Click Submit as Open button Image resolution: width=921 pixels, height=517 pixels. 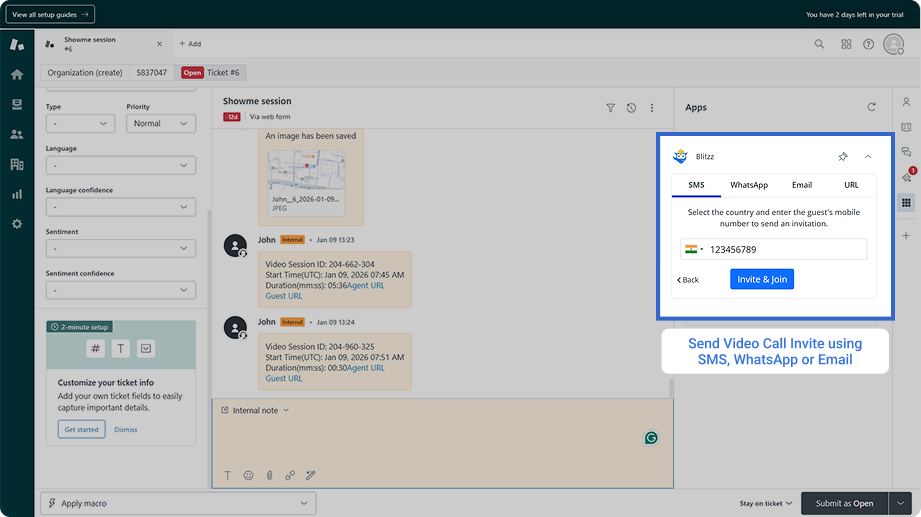pos(844,503)
